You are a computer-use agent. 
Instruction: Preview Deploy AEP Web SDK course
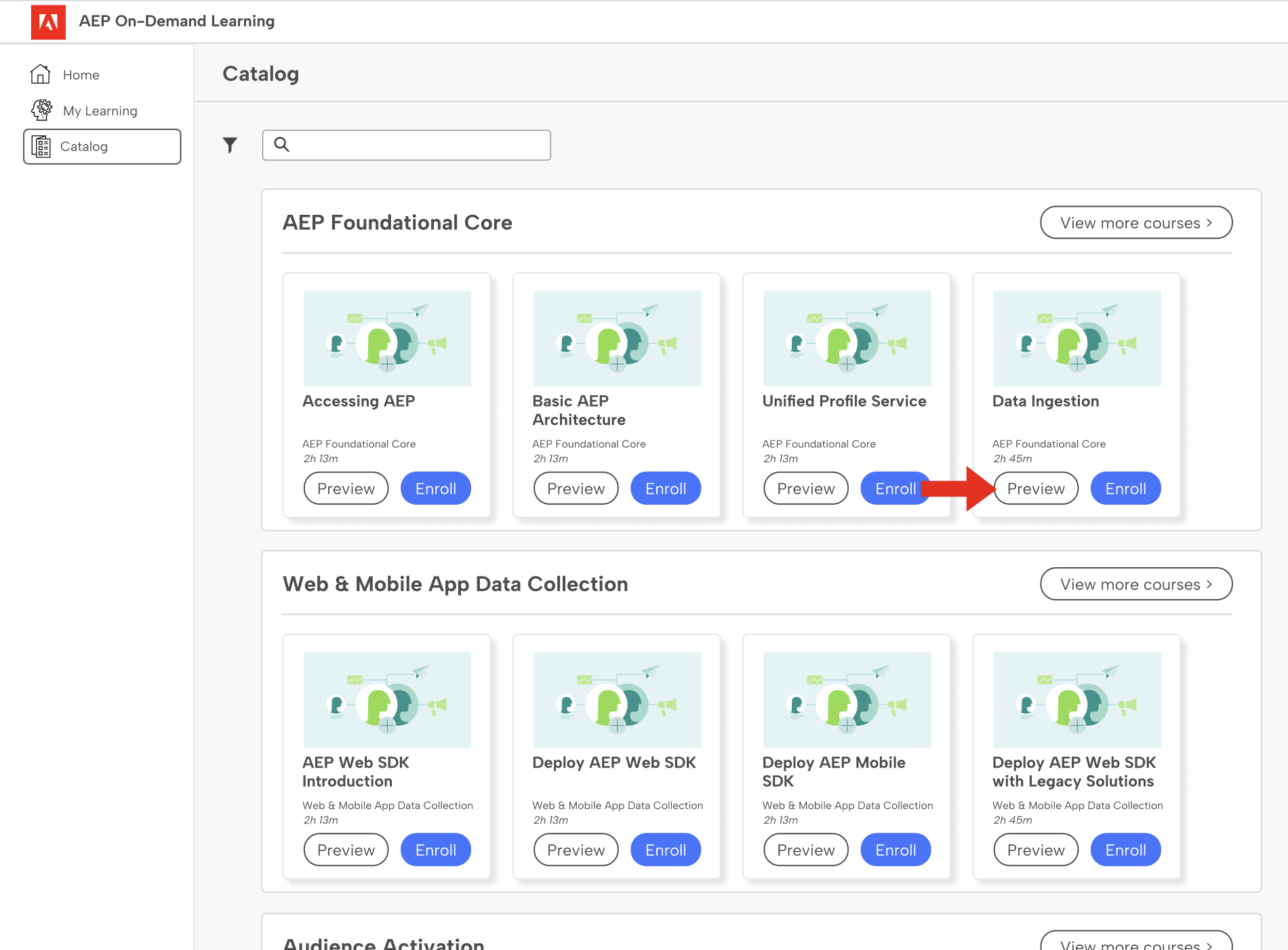pos(576,850)
